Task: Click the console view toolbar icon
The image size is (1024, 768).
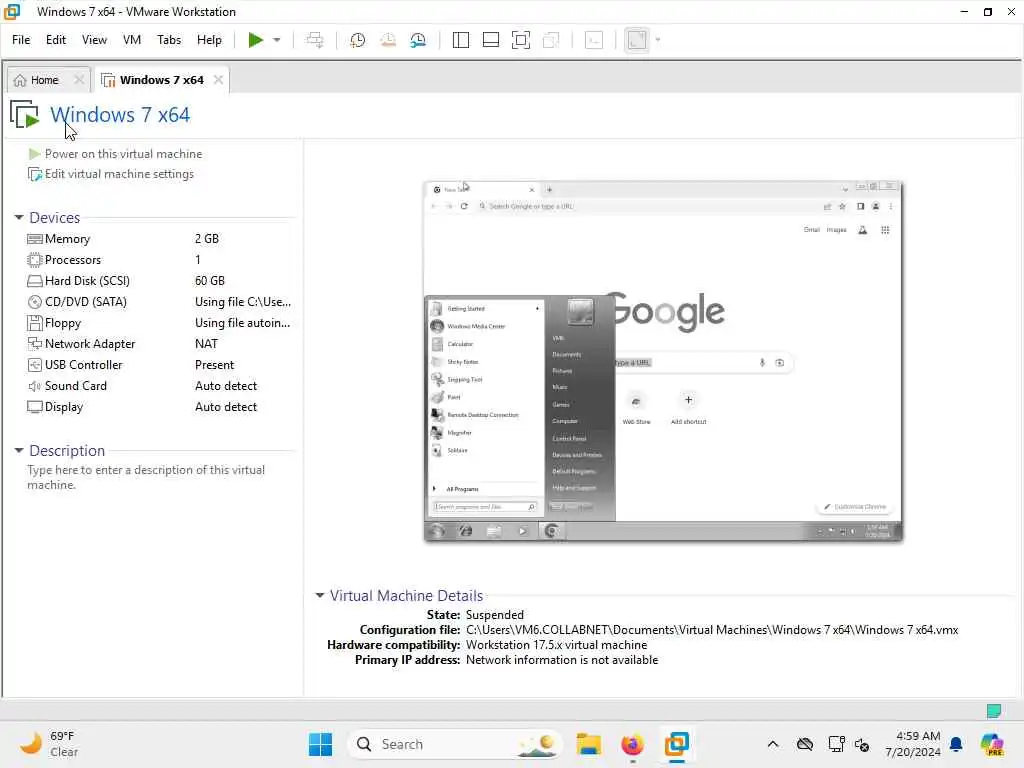Action: click(594, 40)
